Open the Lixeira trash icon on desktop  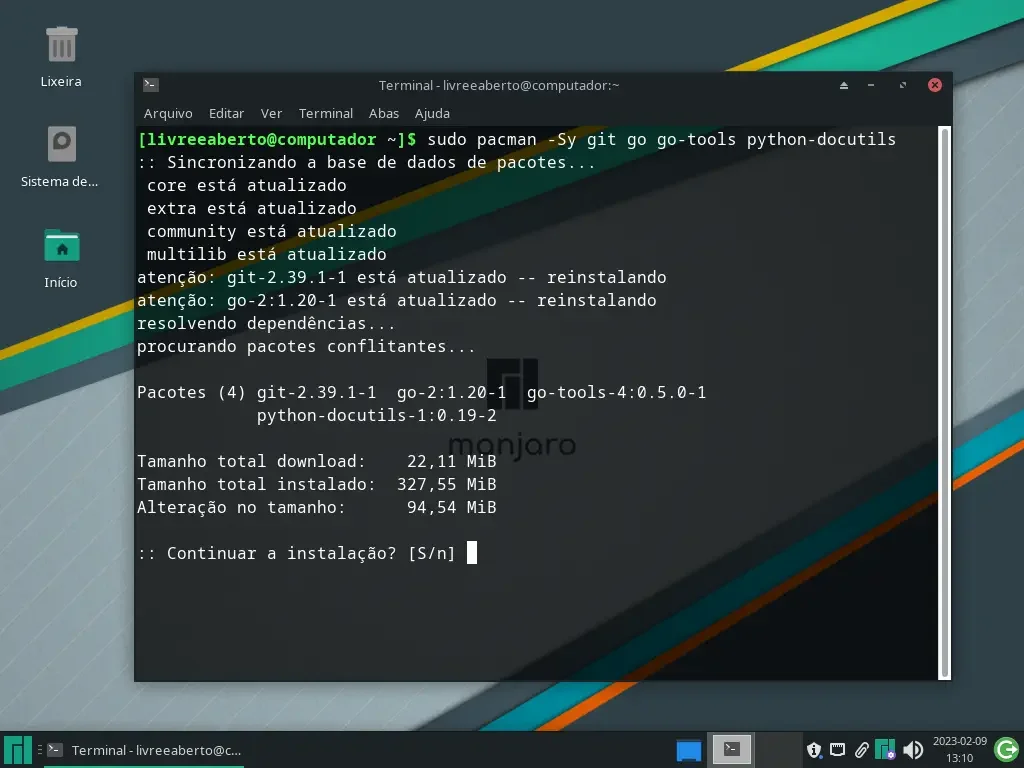click(61, 44)
